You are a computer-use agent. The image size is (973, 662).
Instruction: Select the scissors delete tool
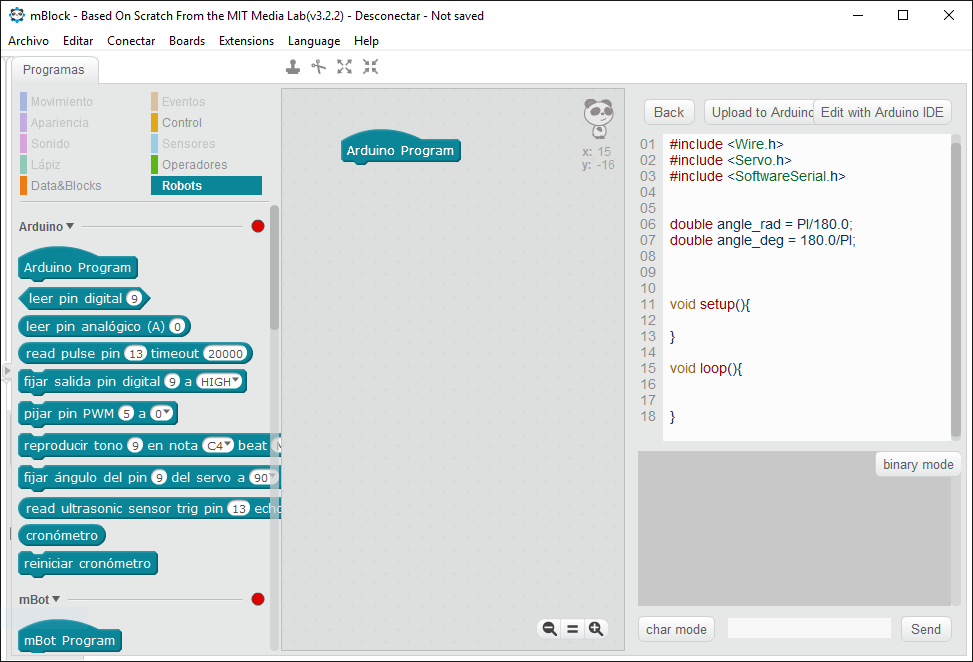(319, 67)
